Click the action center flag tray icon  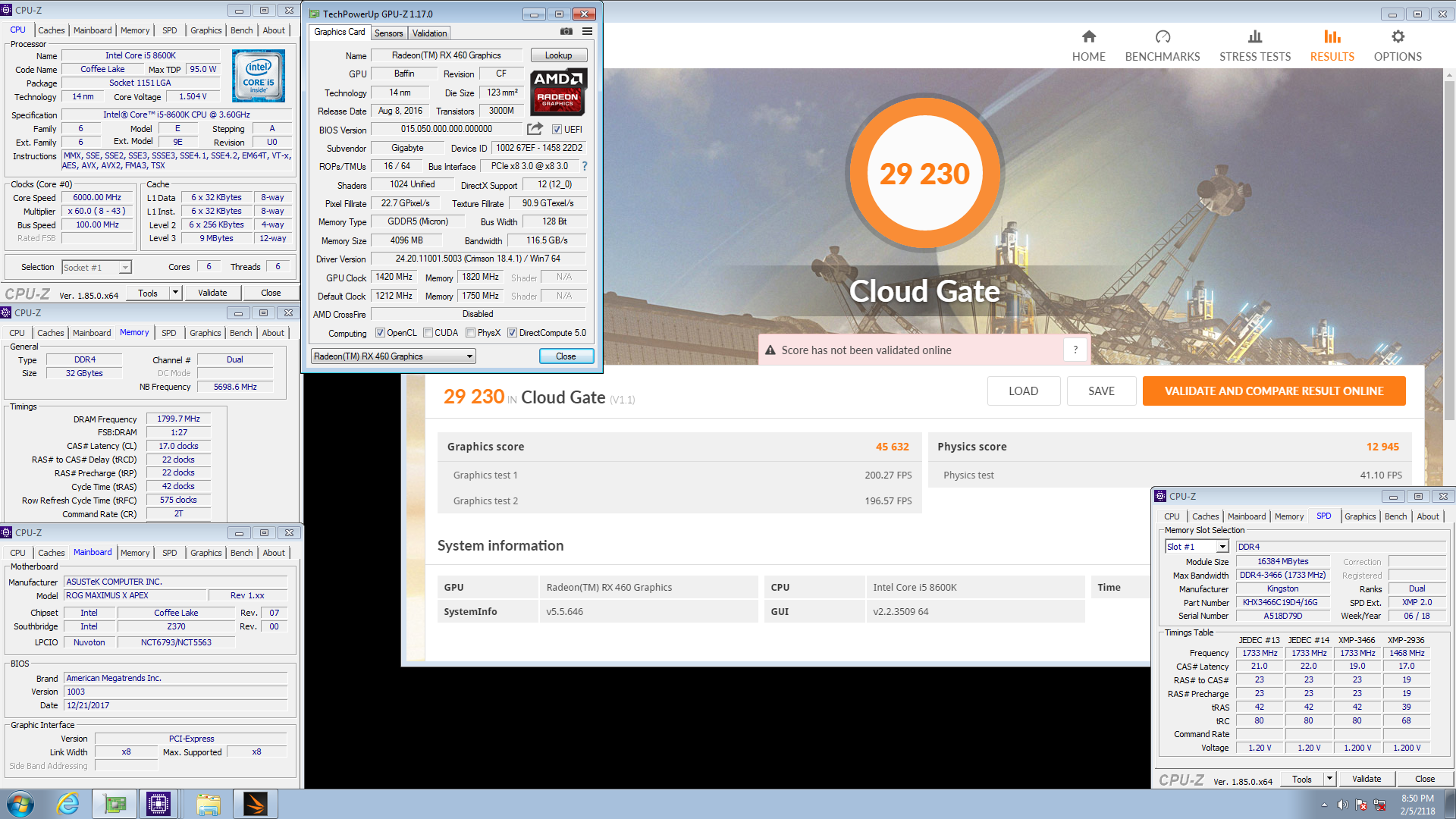(1361, 805)
